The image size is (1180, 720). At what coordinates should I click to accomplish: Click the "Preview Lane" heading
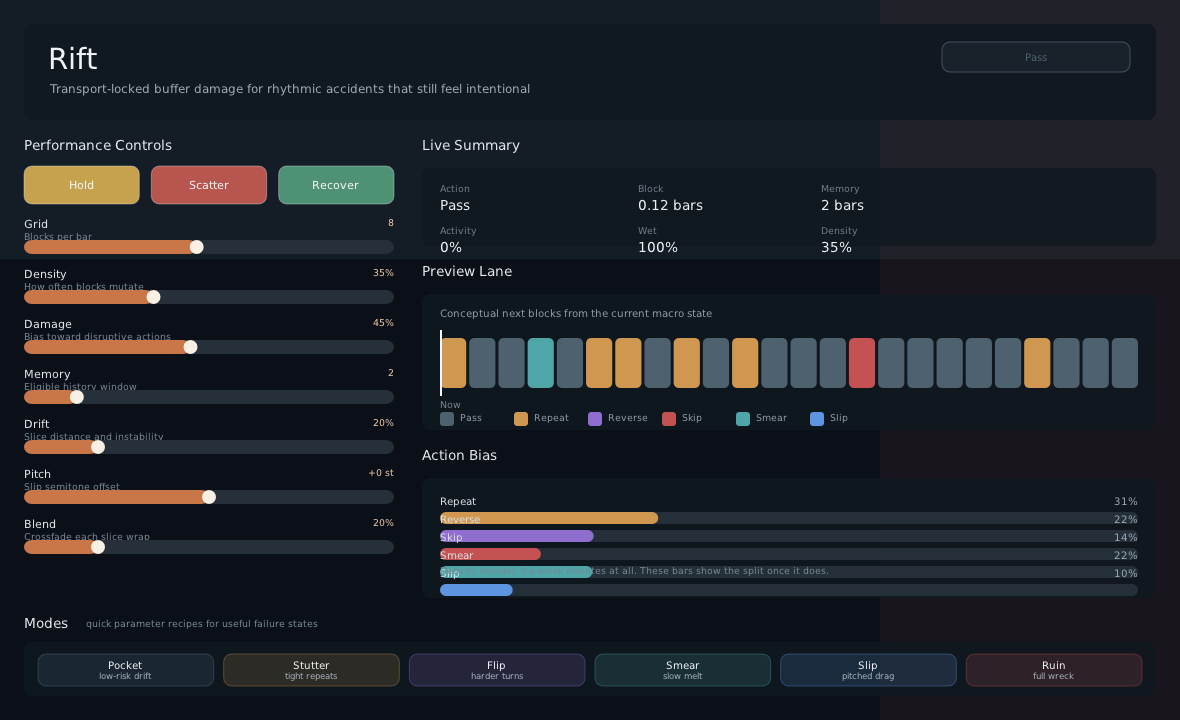click(x=467, y=272)
